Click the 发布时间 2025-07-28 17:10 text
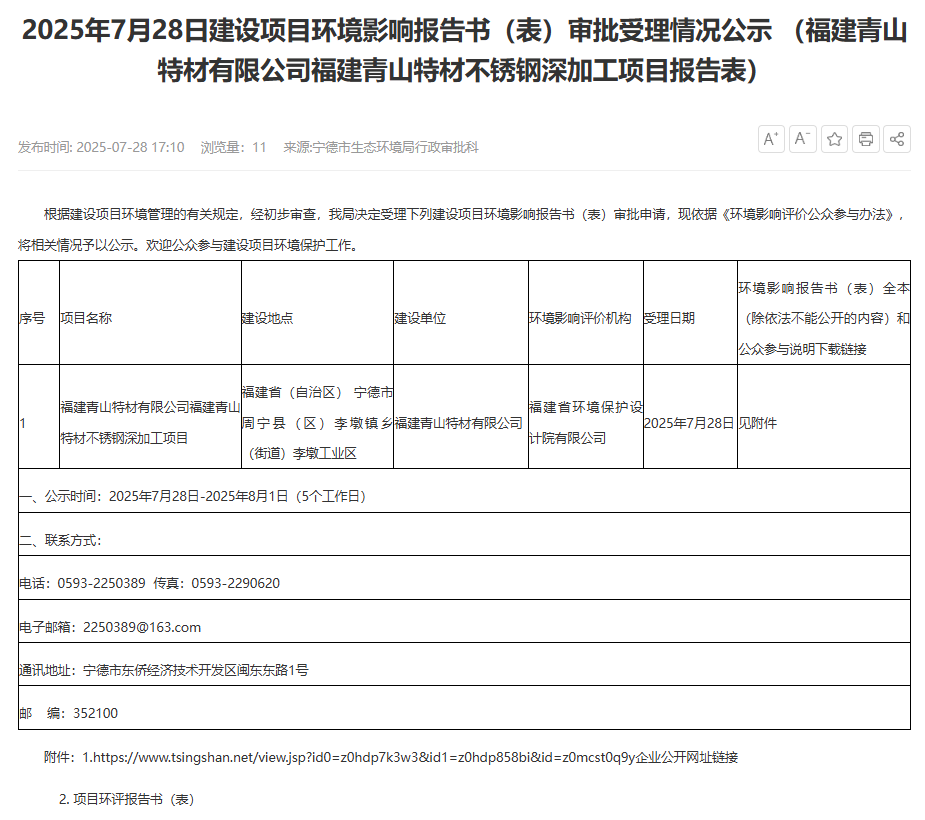Image resolution: width=925 pixels, height=820 pixels. [101, 147]
